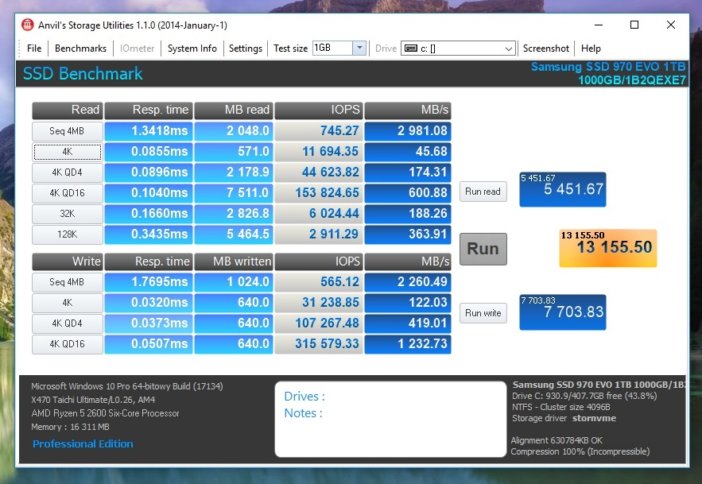This screenshot has height=484, width=702.
Task: Click the Write 4K test button
Action: (x=67, y=303)
